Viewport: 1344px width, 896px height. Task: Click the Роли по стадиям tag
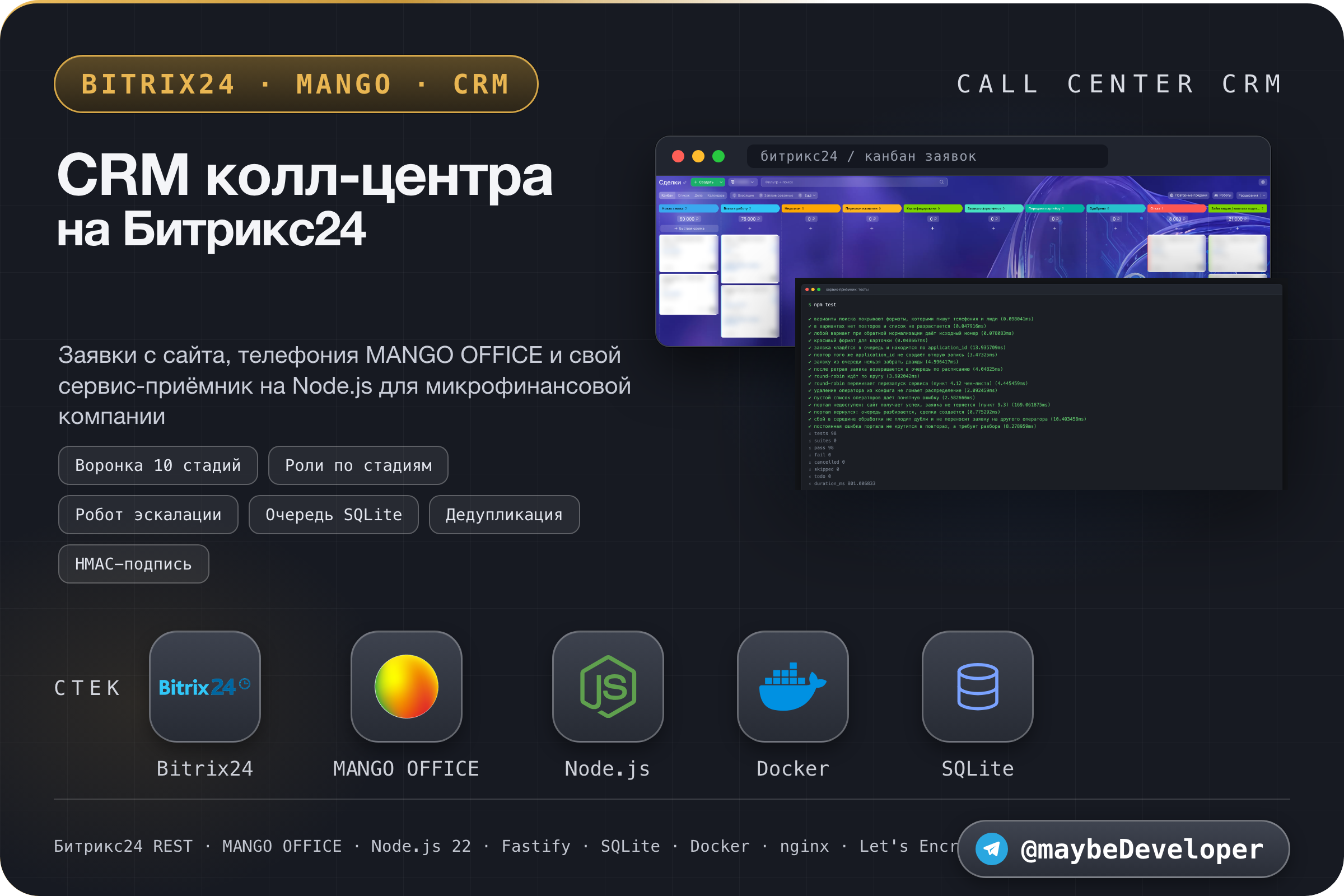pyautogui.click(x=358, y=465)
